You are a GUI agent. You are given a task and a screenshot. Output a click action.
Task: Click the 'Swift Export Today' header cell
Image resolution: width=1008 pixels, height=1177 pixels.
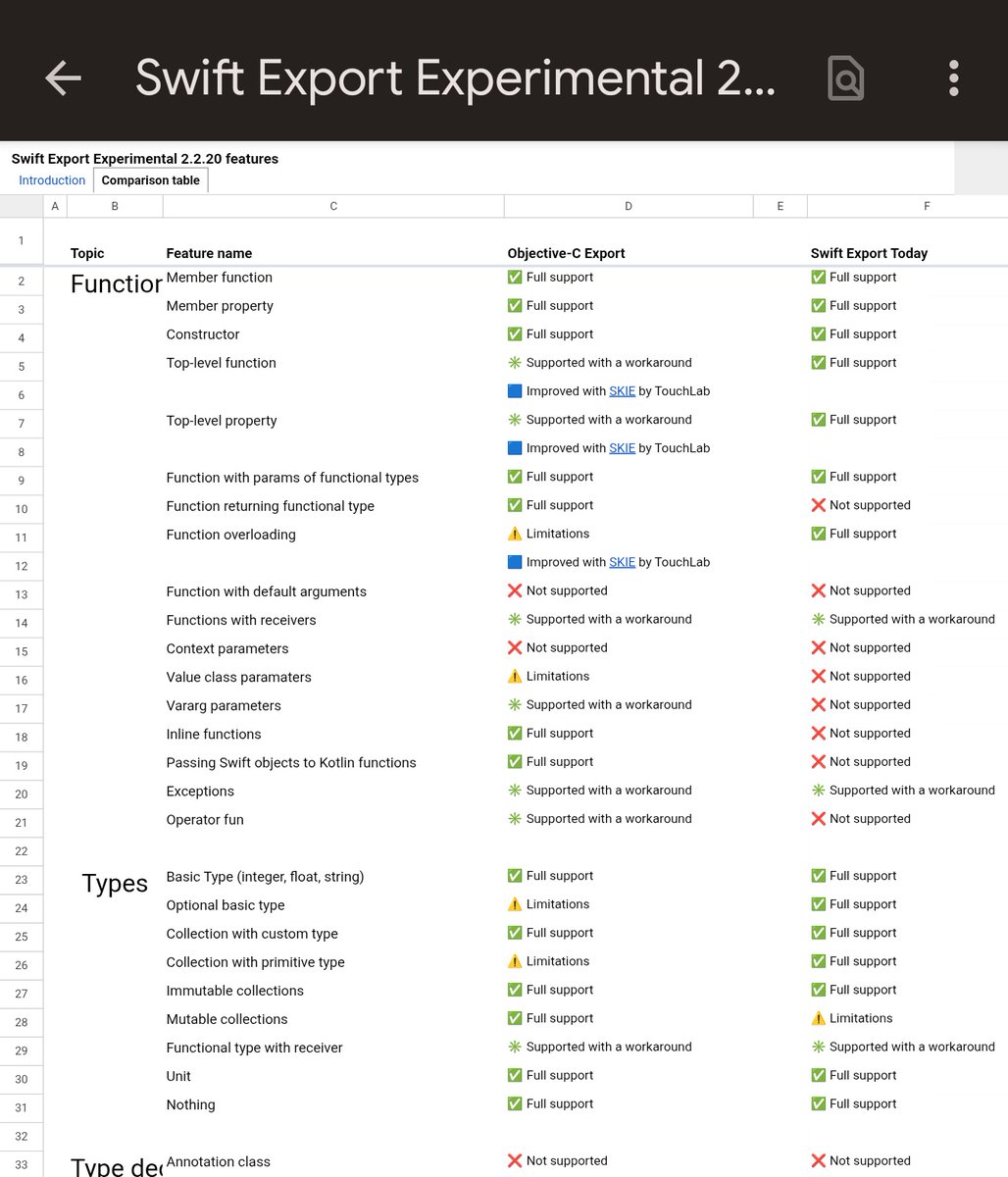point(869,253)
